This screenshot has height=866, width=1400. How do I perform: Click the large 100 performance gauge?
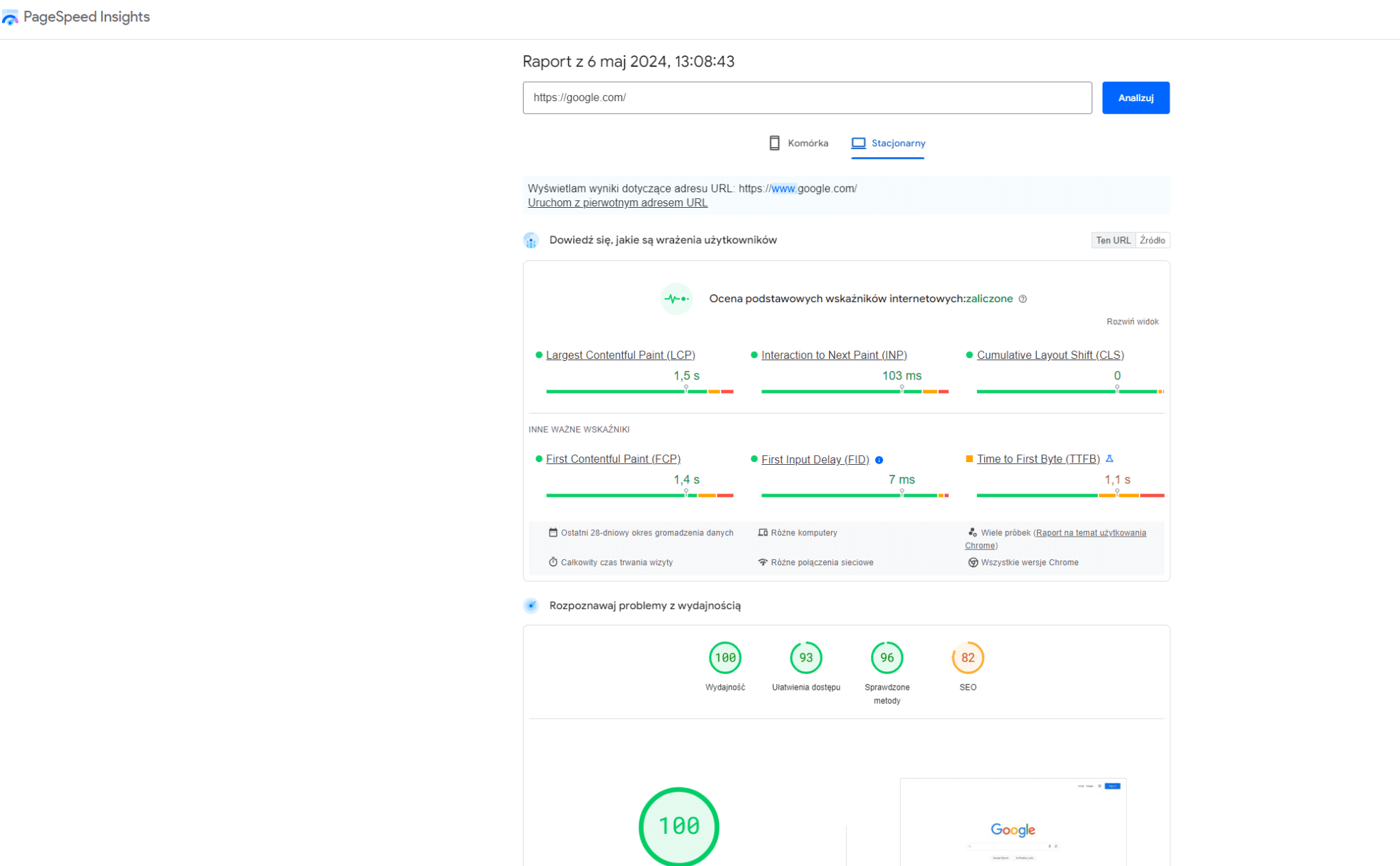pyautogui.click(x=678, y=826)
